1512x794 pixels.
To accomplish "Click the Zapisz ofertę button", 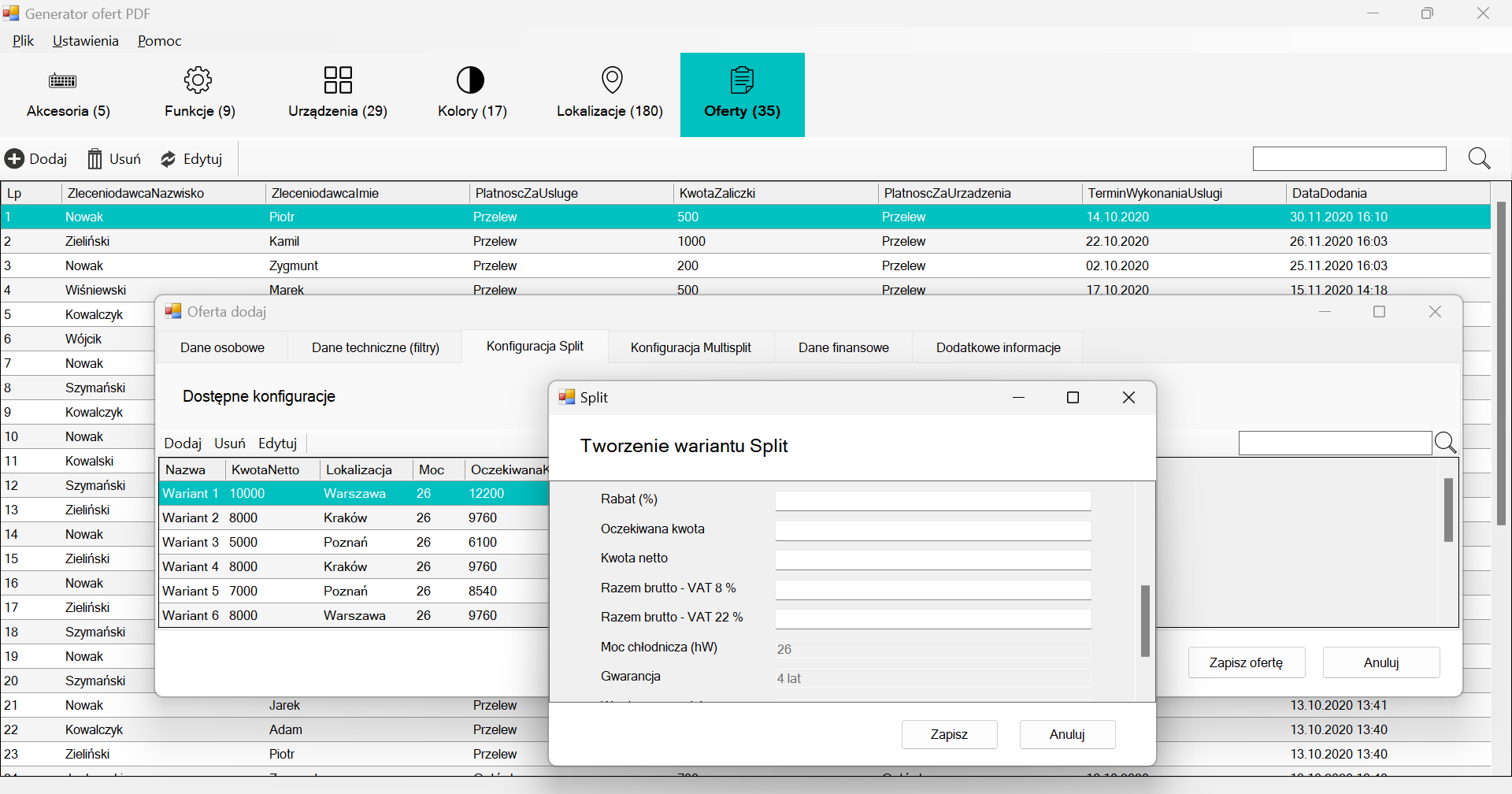I will coord(1246,662).
